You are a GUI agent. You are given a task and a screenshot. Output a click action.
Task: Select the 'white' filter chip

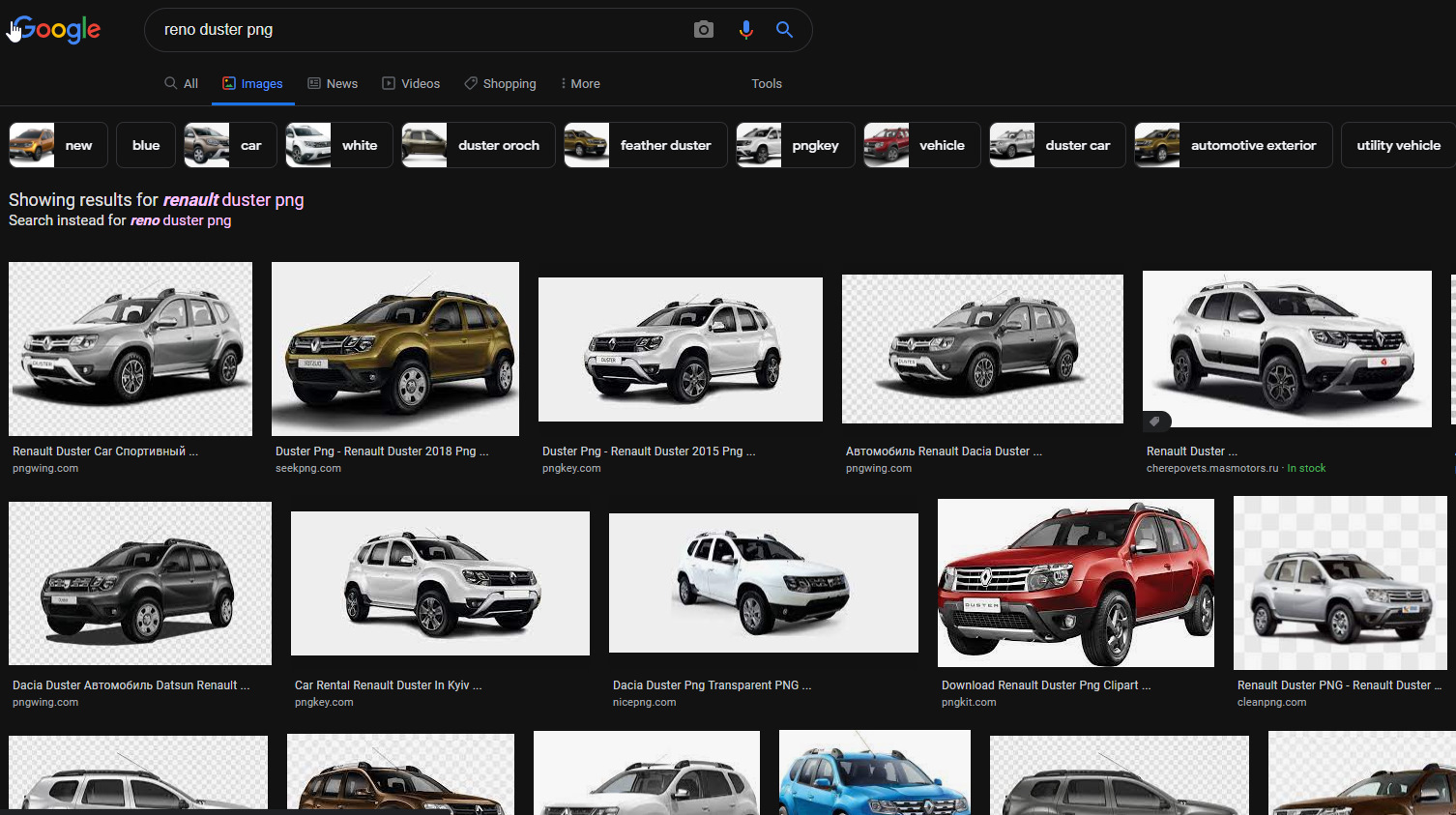point(339,145)
